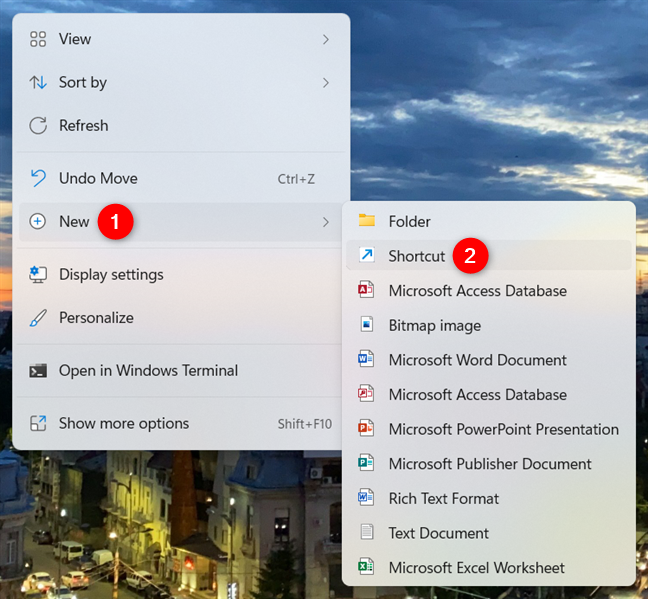
Task: Click the yellow Folder icon
Action: (367, 220)
